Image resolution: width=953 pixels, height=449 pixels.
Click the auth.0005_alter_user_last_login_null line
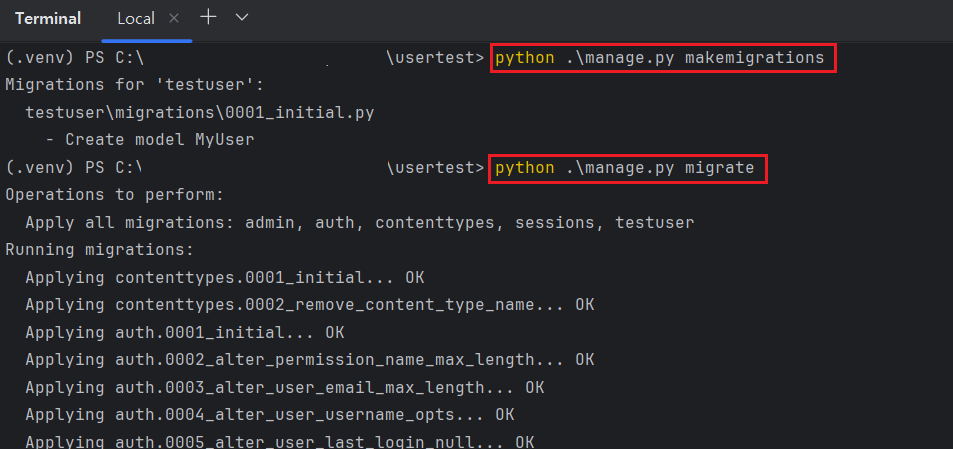coord(279,440)
